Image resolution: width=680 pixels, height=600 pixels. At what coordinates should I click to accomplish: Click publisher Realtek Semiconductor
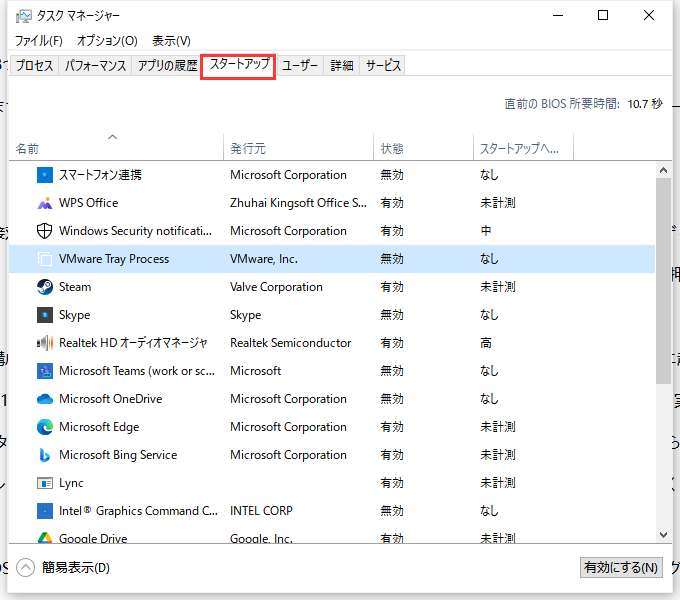click(x=291, y=343)
